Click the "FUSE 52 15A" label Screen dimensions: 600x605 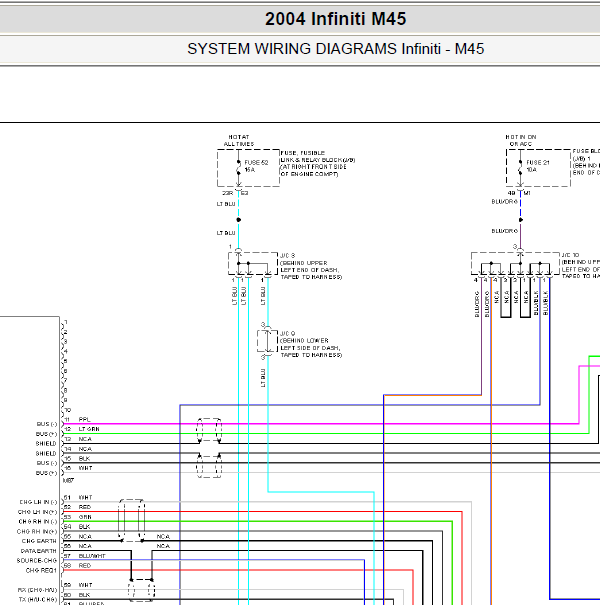click(x=256, y=166)
